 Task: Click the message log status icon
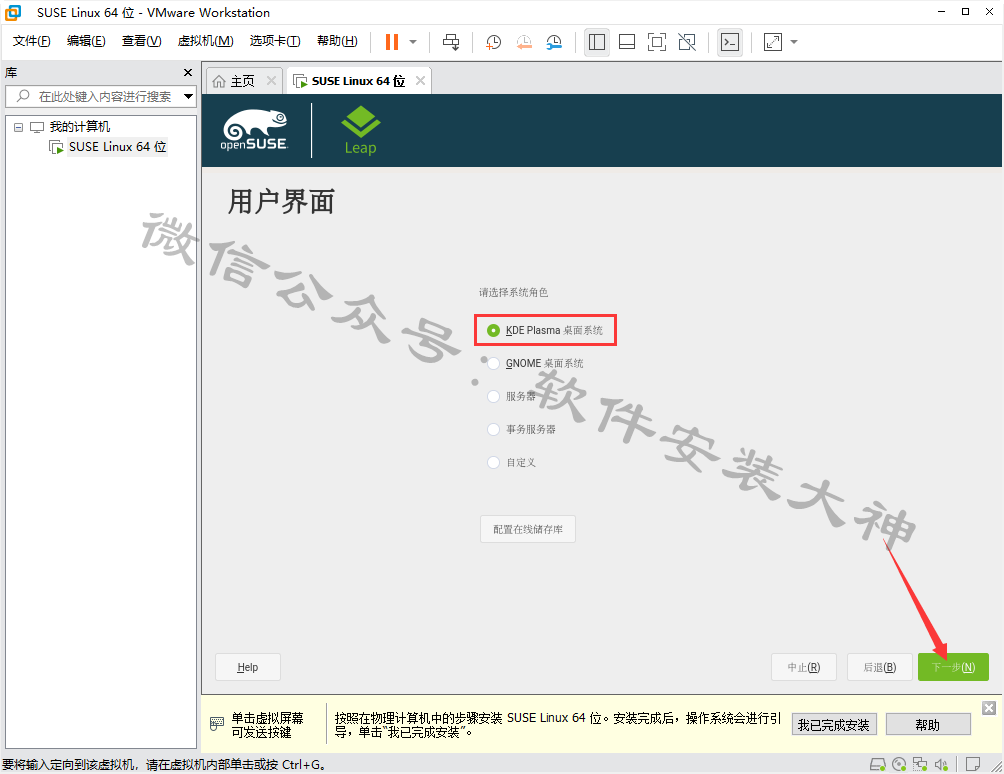[x=973, y=764]
